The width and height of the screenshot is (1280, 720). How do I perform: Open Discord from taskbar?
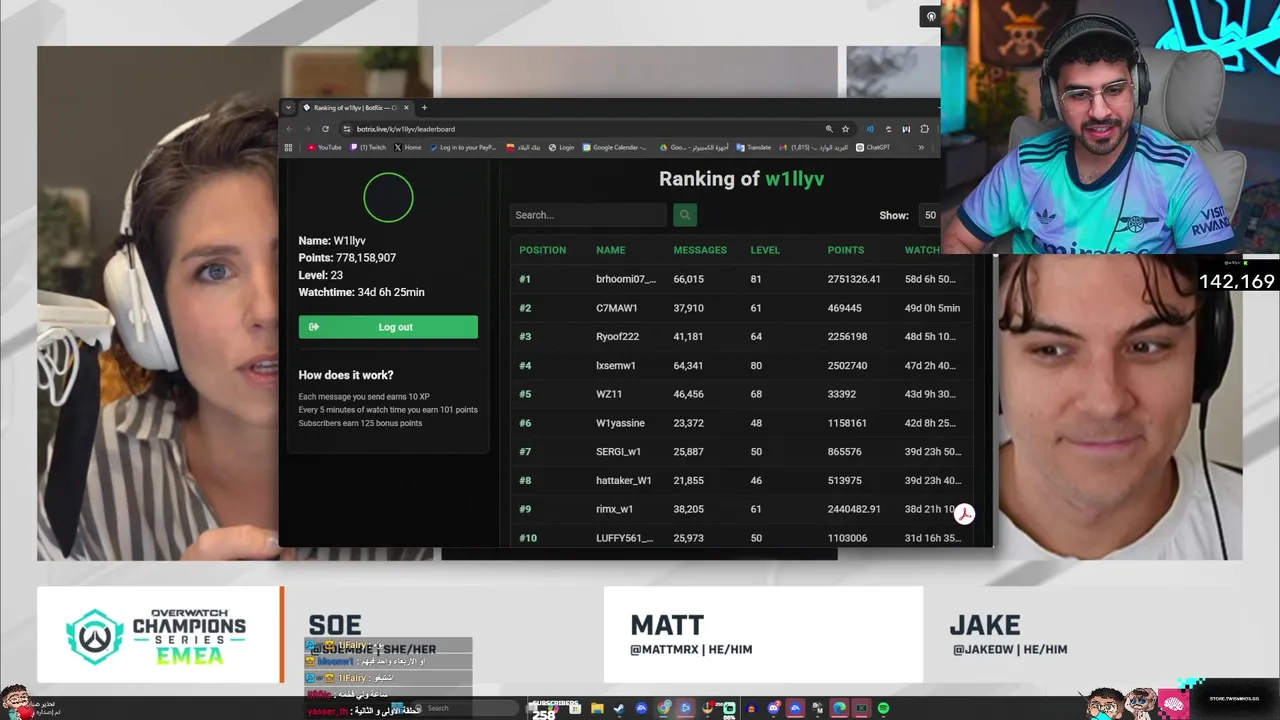pyautogui.click(x=774, y=708)
